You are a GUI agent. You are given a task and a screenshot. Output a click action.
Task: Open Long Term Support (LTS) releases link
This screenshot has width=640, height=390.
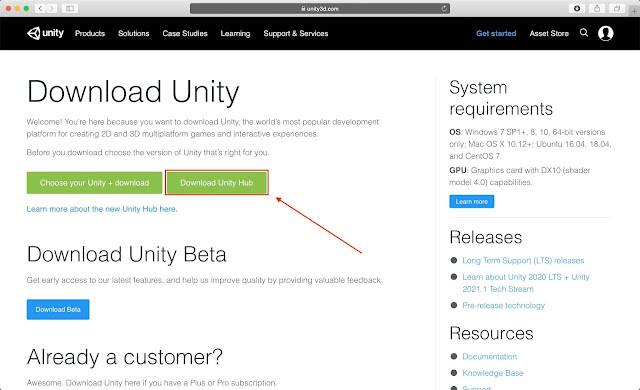(523, 260)
